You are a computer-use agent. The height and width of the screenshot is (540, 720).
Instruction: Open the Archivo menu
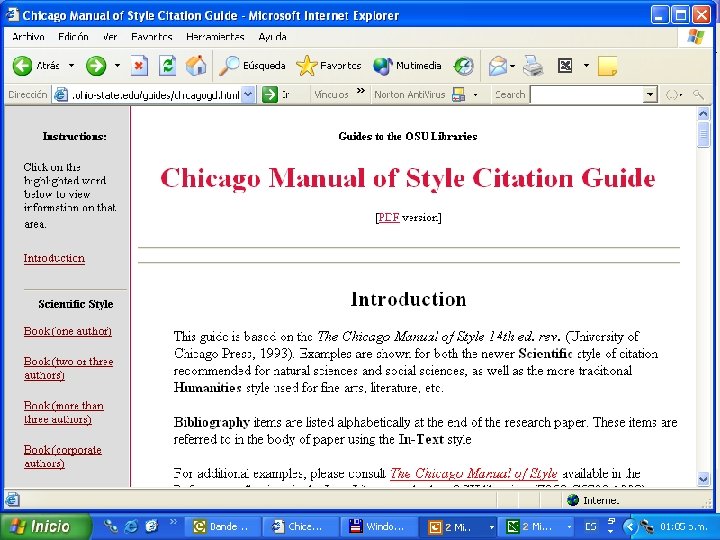[28, 37]
